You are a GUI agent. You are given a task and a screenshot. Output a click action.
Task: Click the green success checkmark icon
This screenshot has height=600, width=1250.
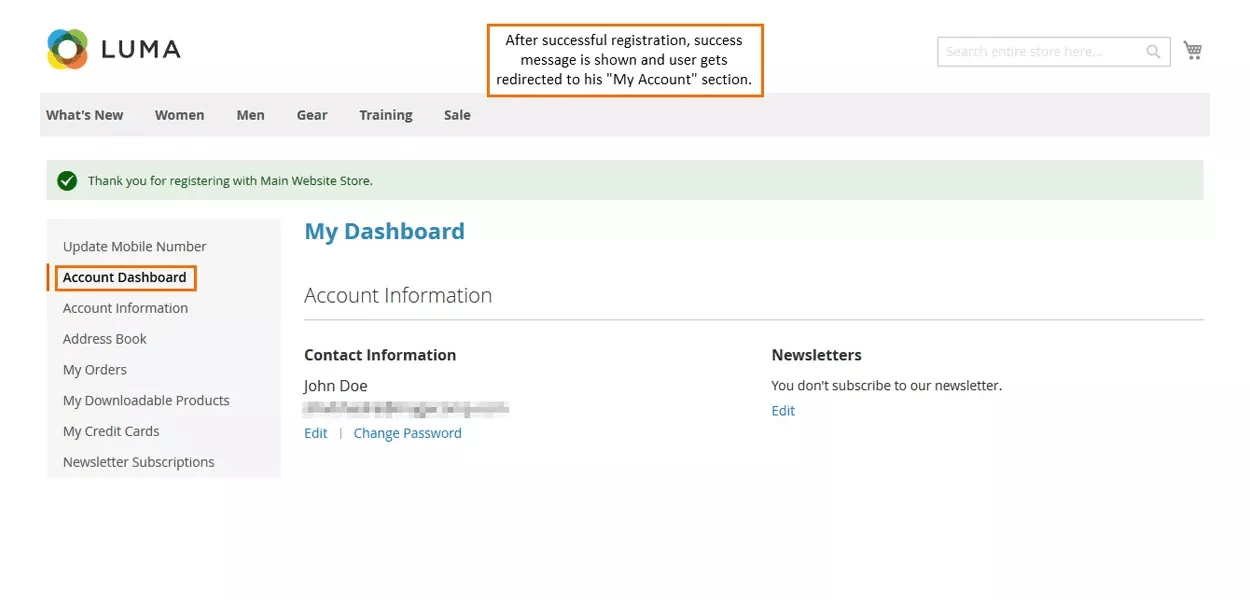[67, 181]
